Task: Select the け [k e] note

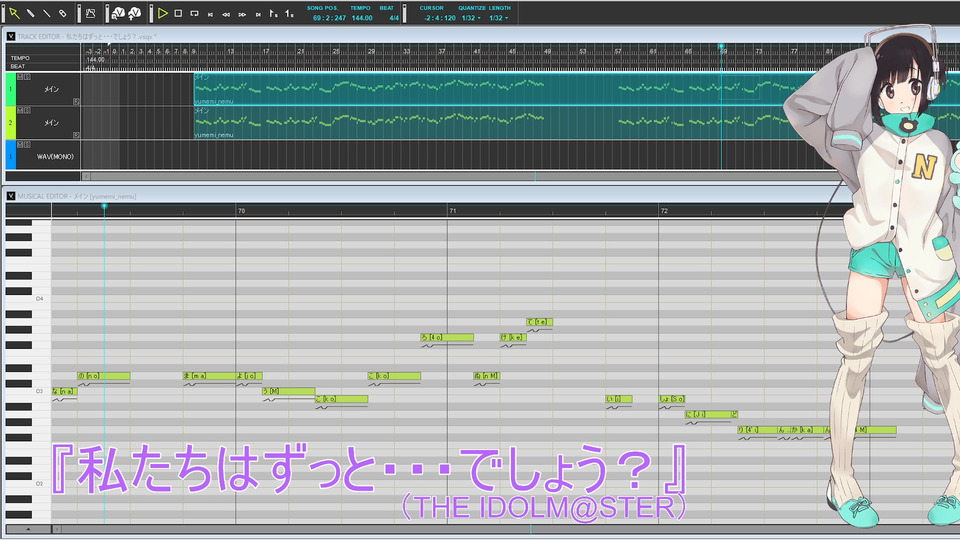Action: click(x=513, y=337)
